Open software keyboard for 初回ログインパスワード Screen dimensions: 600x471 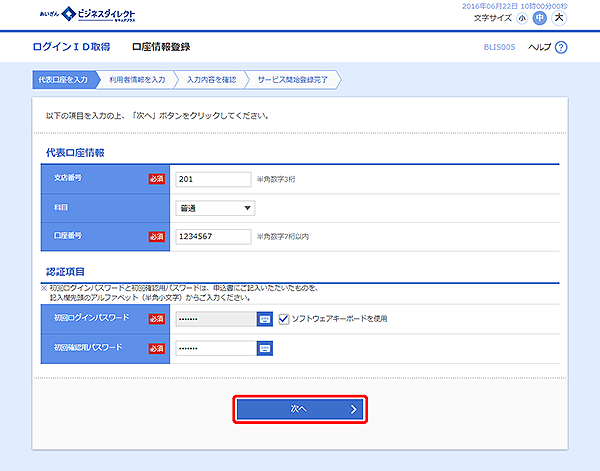click(x=265, y=319)
